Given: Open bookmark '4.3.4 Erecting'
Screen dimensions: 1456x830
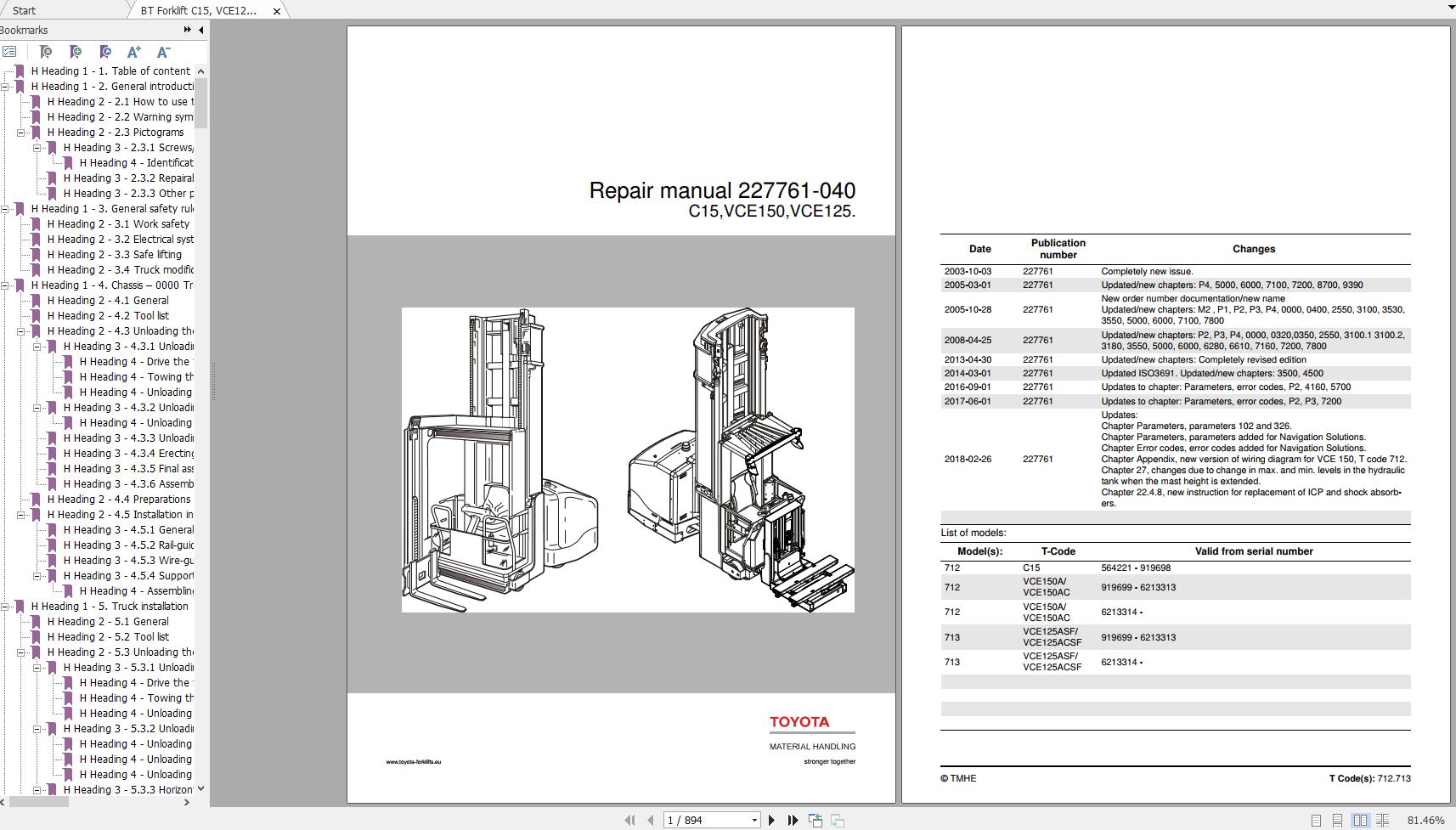Looking at the screenshot, I should coord(128,453).
